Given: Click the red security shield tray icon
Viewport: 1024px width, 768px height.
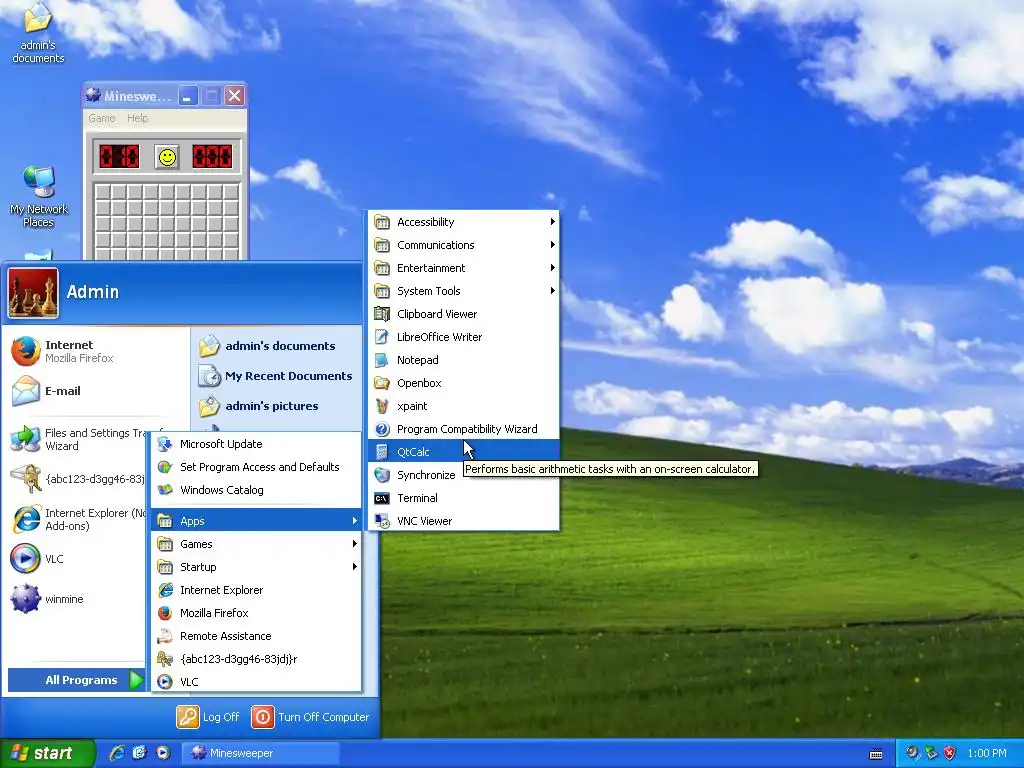Looking at the screenshot, I should tap(950, 753).
